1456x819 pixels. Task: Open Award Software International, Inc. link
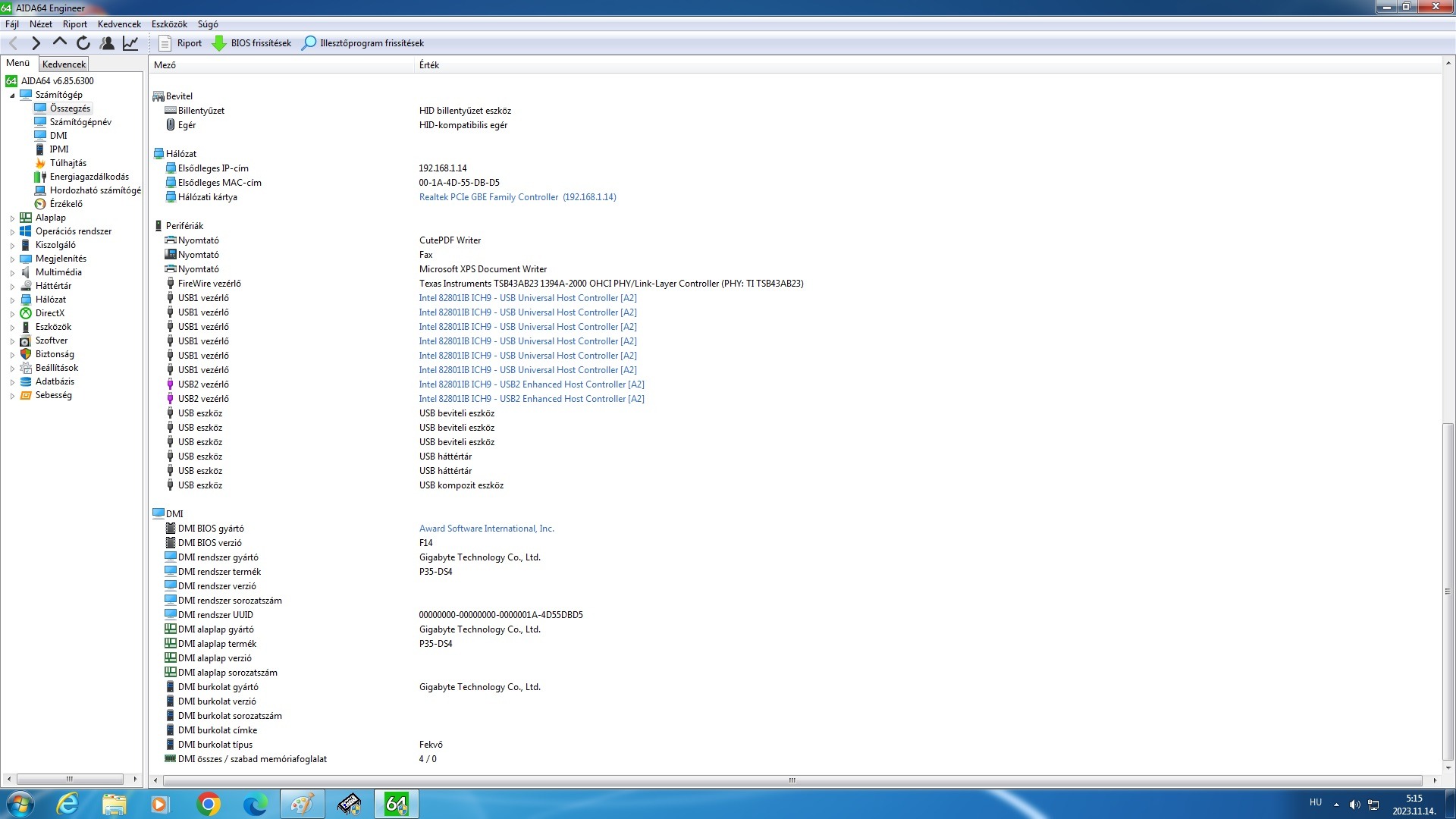point(486,529)
